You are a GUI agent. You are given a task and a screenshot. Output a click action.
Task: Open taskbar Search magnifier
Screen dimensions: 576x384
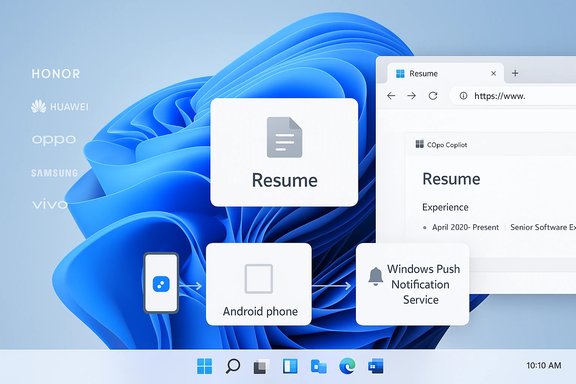233,366
